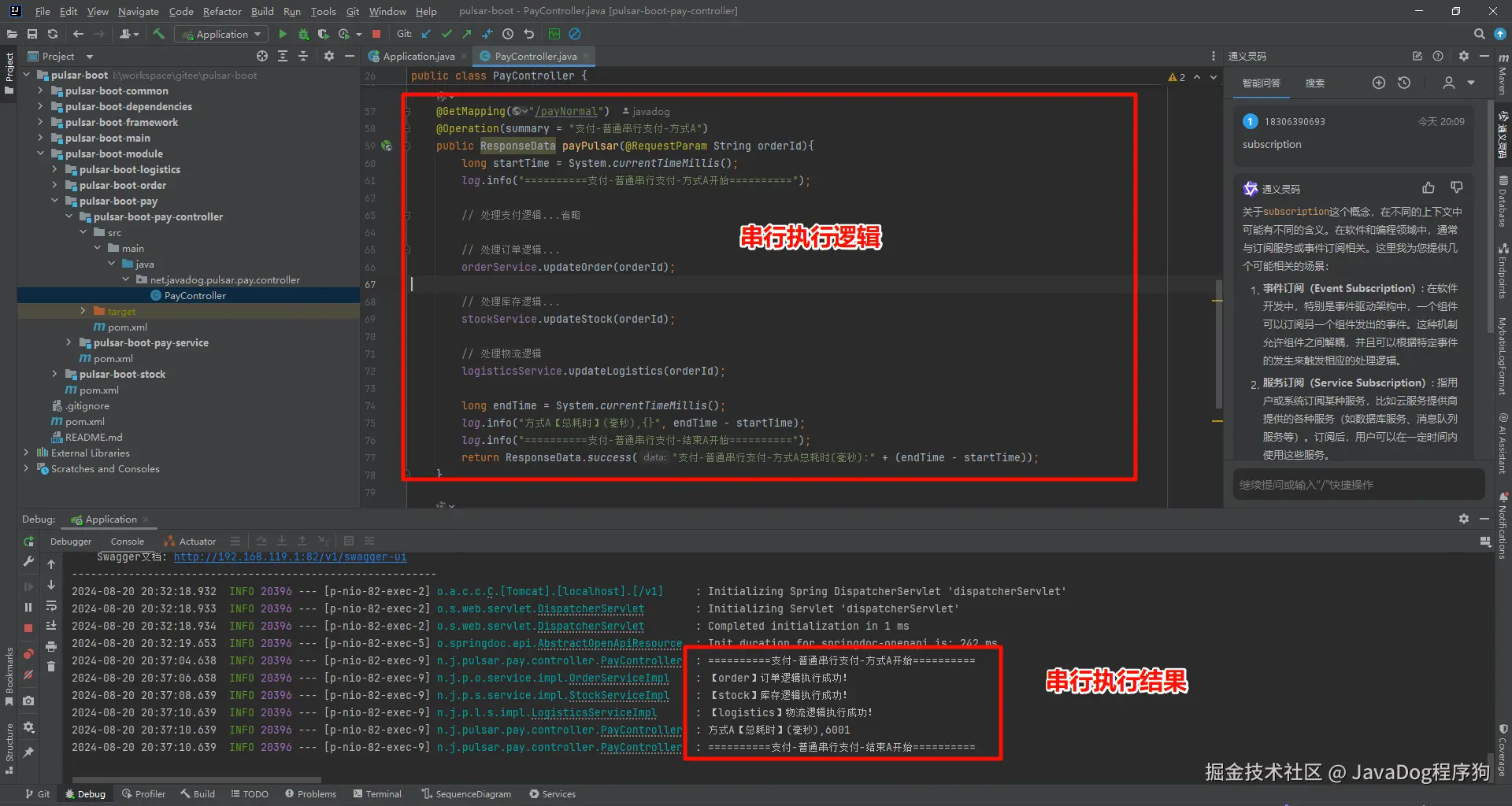Switch to Console tab in Debug
This screenshot has width=1512, height=806.
[128, 542]
